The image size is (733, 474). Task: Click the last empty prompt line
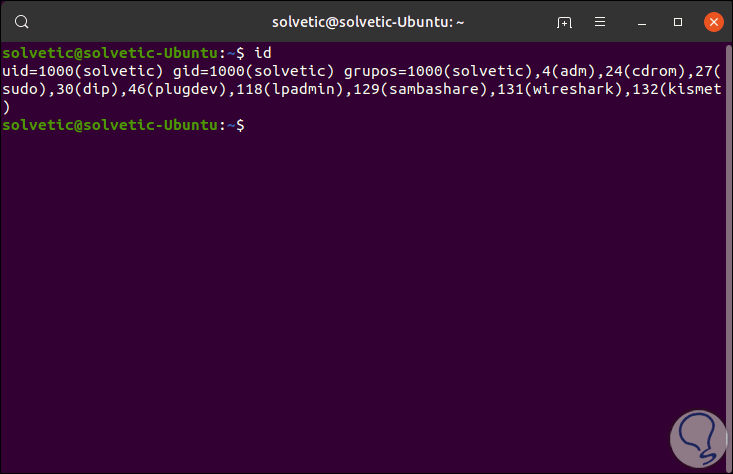123,125
